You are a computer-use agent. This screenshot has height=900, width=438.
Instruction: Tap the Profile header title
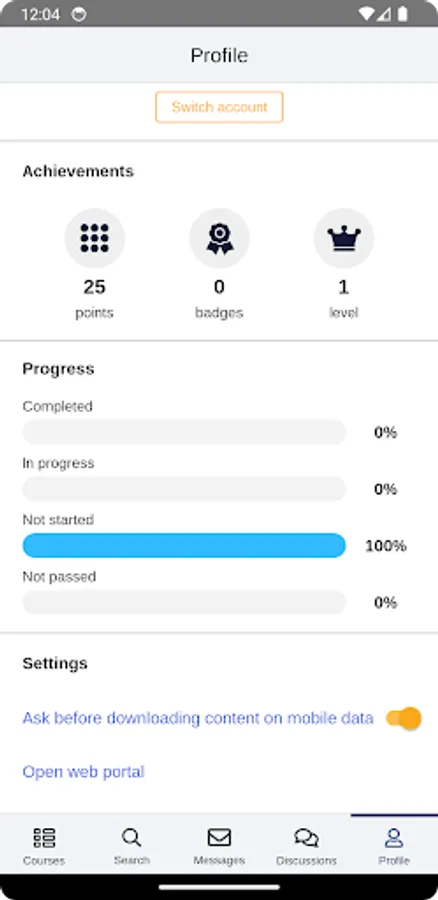[x=219, y=55]
